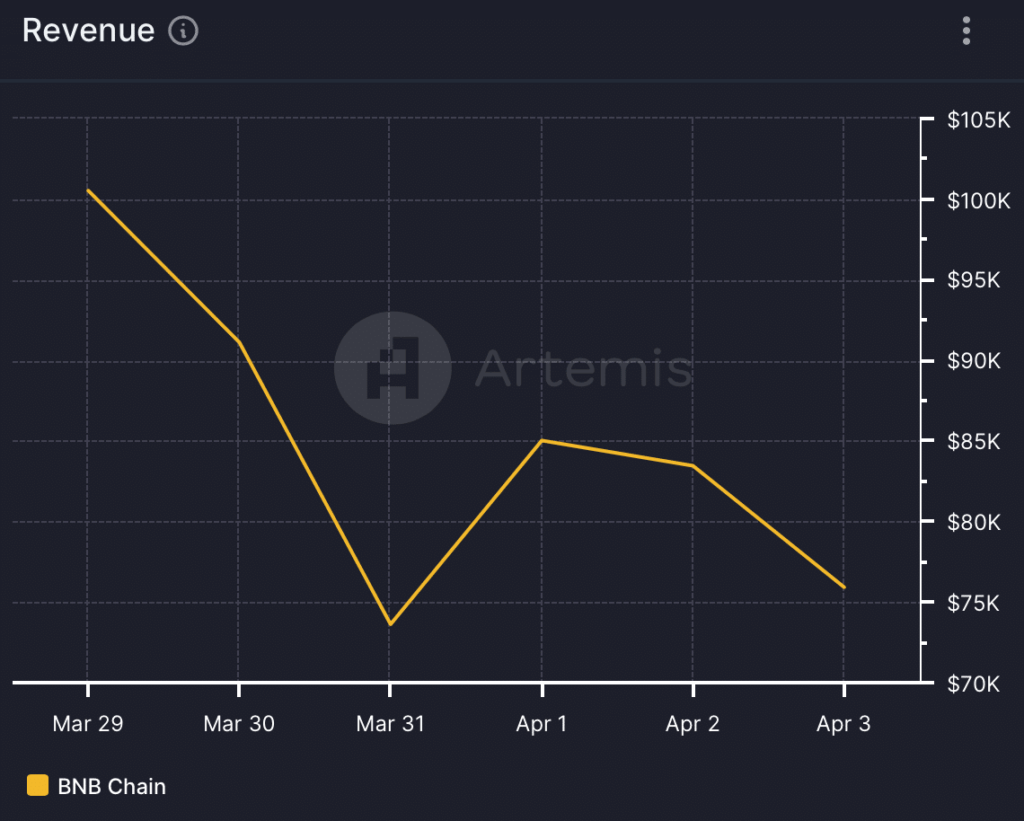Click the Apr 3 x-axis label

[844, 724]
